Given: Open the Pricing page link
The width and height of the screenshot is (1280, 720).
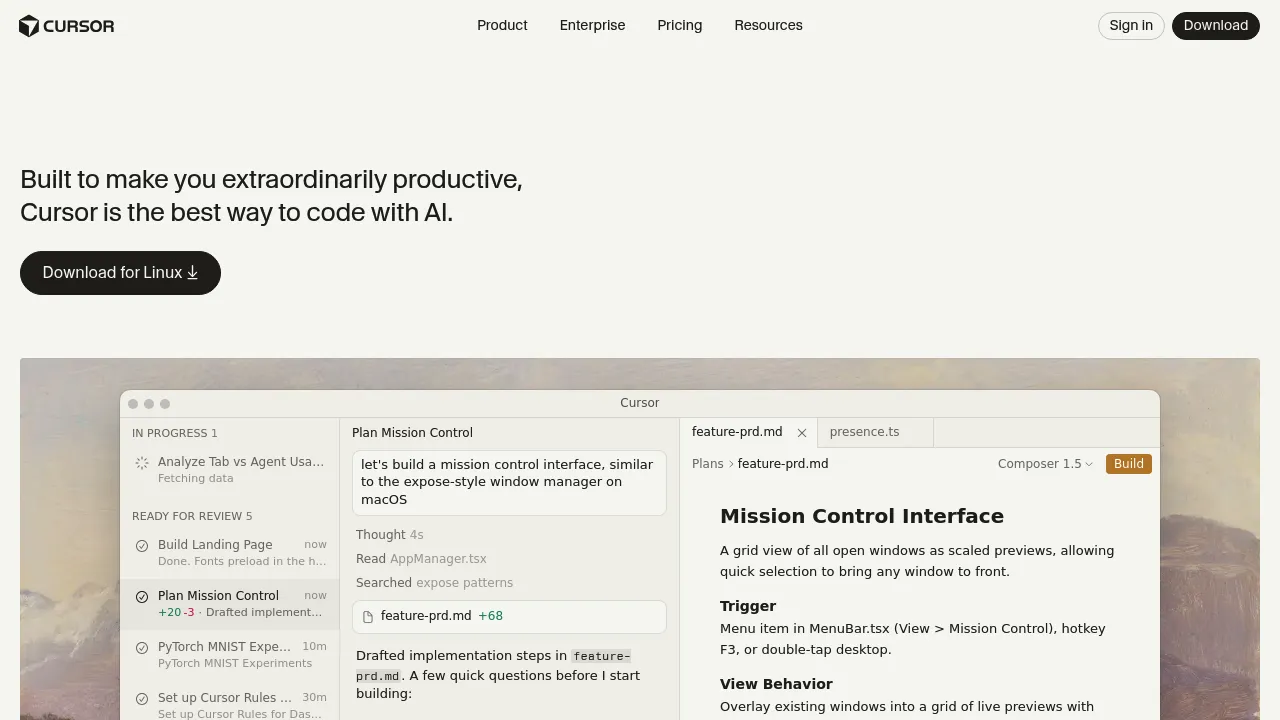Looking at the screenshot, I should (679, 26).
